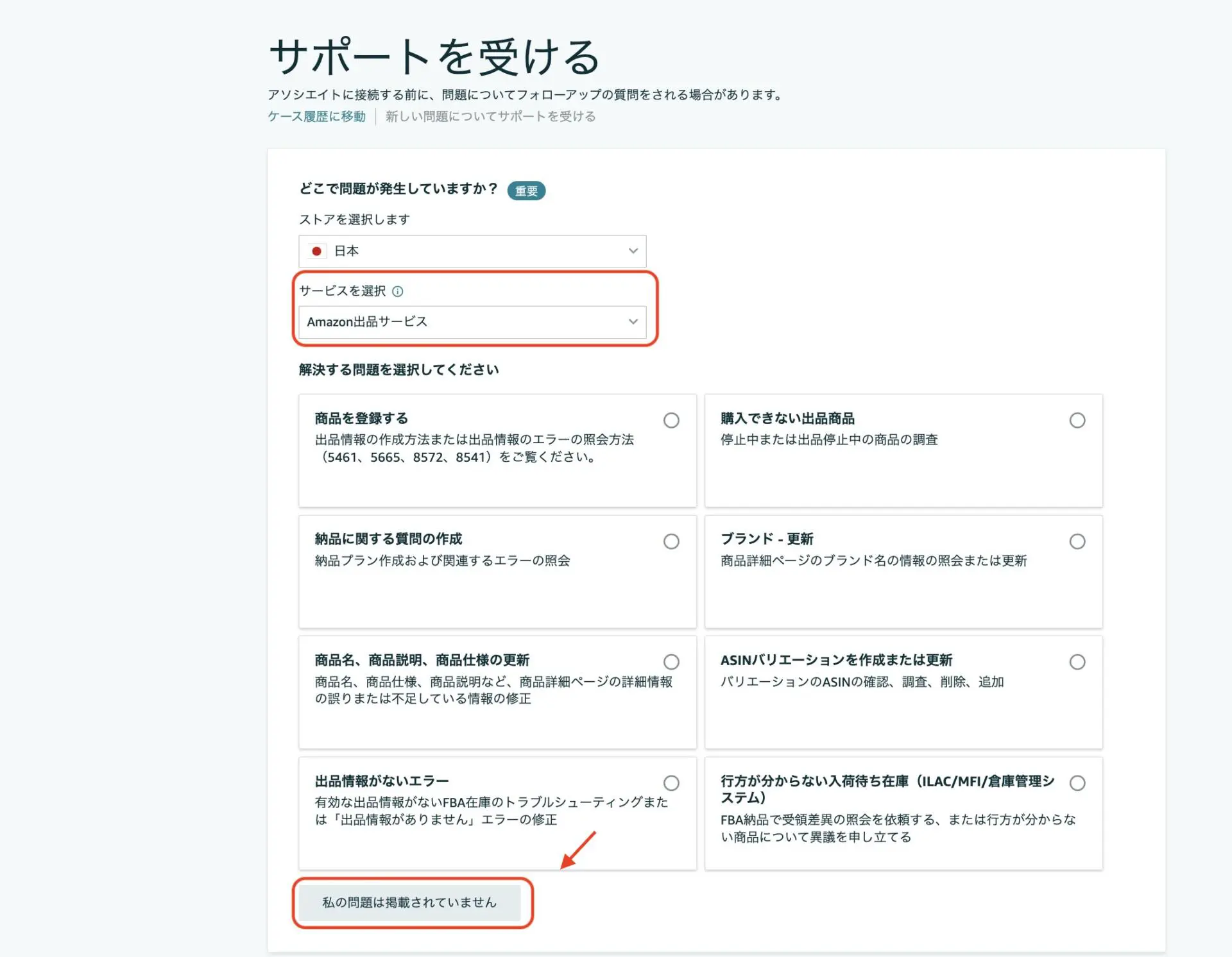Select the 購入できない出品商品 radio button
Screen dimensions: 1232x957
pyautogui.click(x=1077, y=420)
